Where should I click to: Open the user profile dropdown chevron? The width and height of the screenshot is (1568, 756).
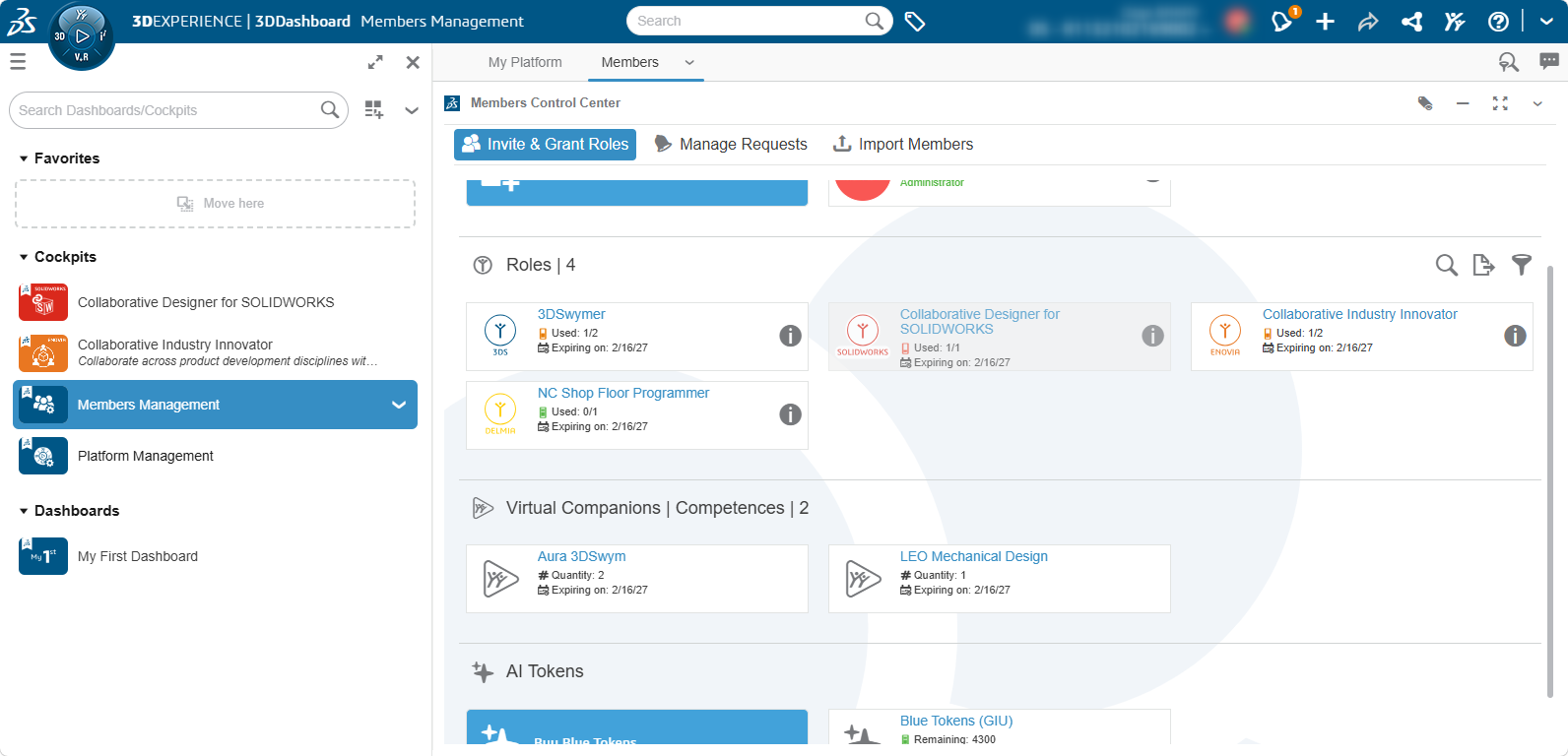(x=1546, y=22)
